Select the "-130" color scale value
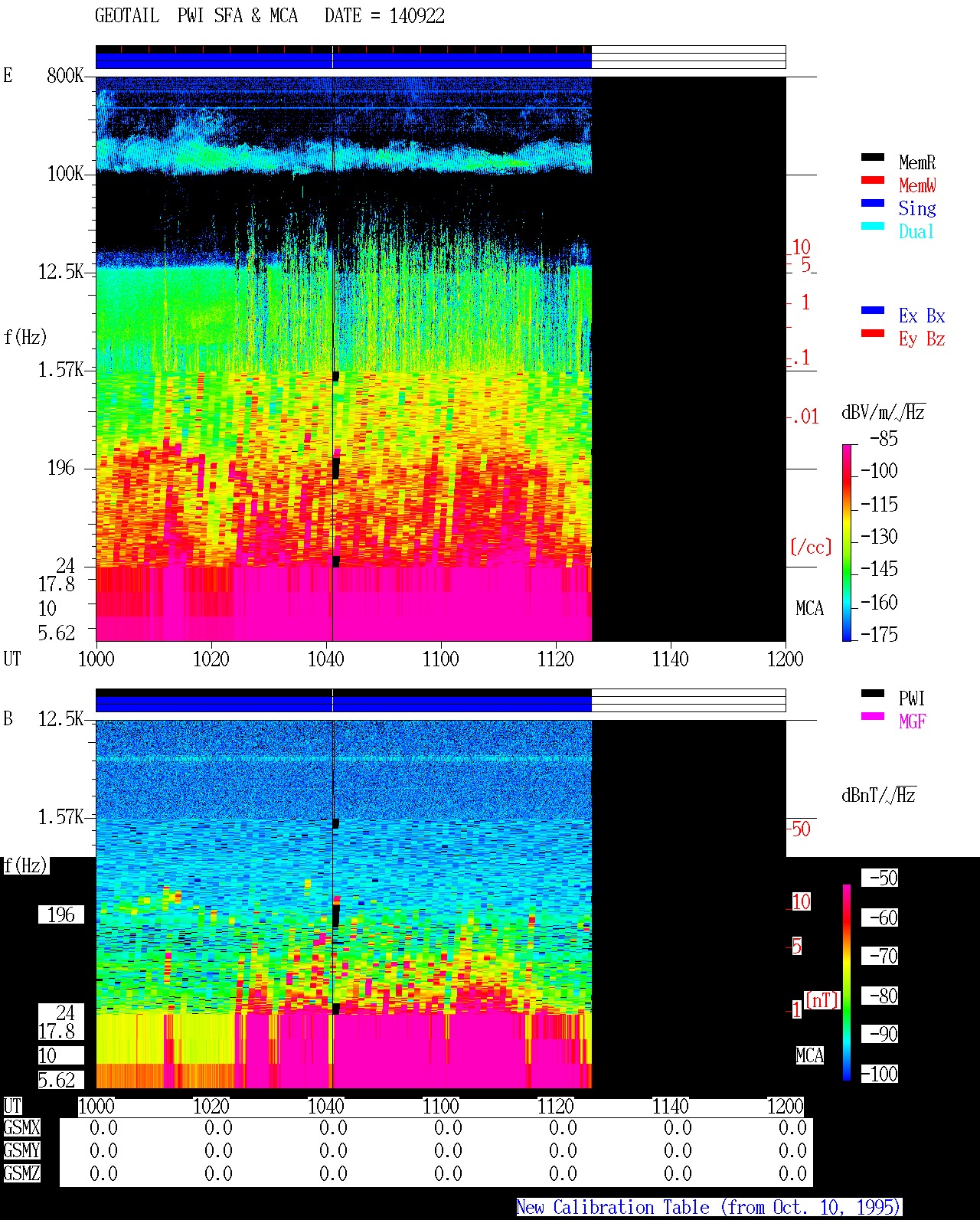 (879, 536)
